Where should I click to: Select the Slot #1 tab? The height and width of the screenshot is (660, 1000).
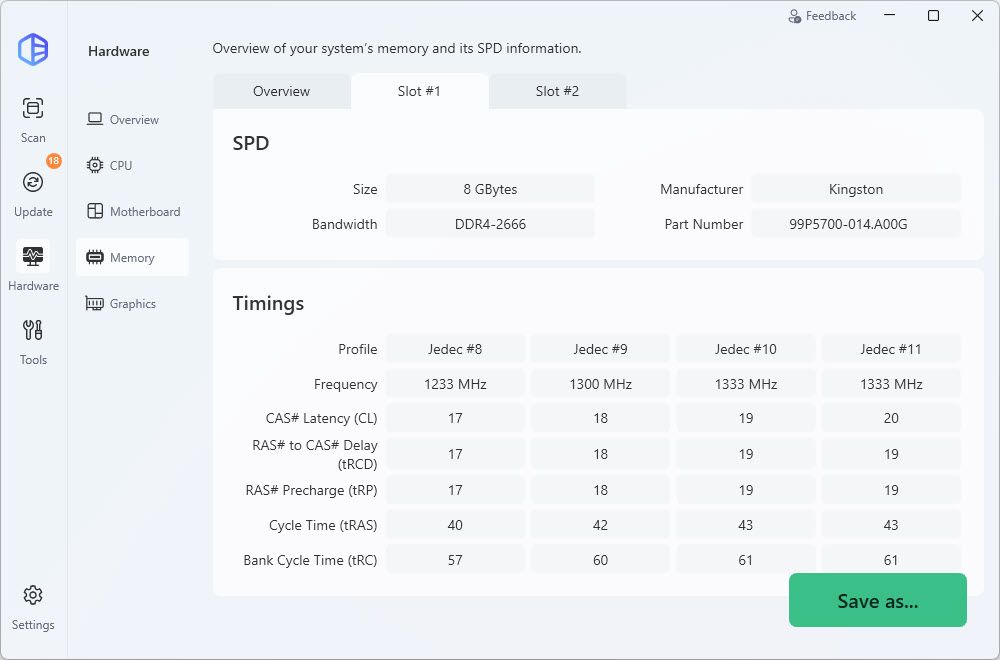pyautogui.click(x=419, y=91)
